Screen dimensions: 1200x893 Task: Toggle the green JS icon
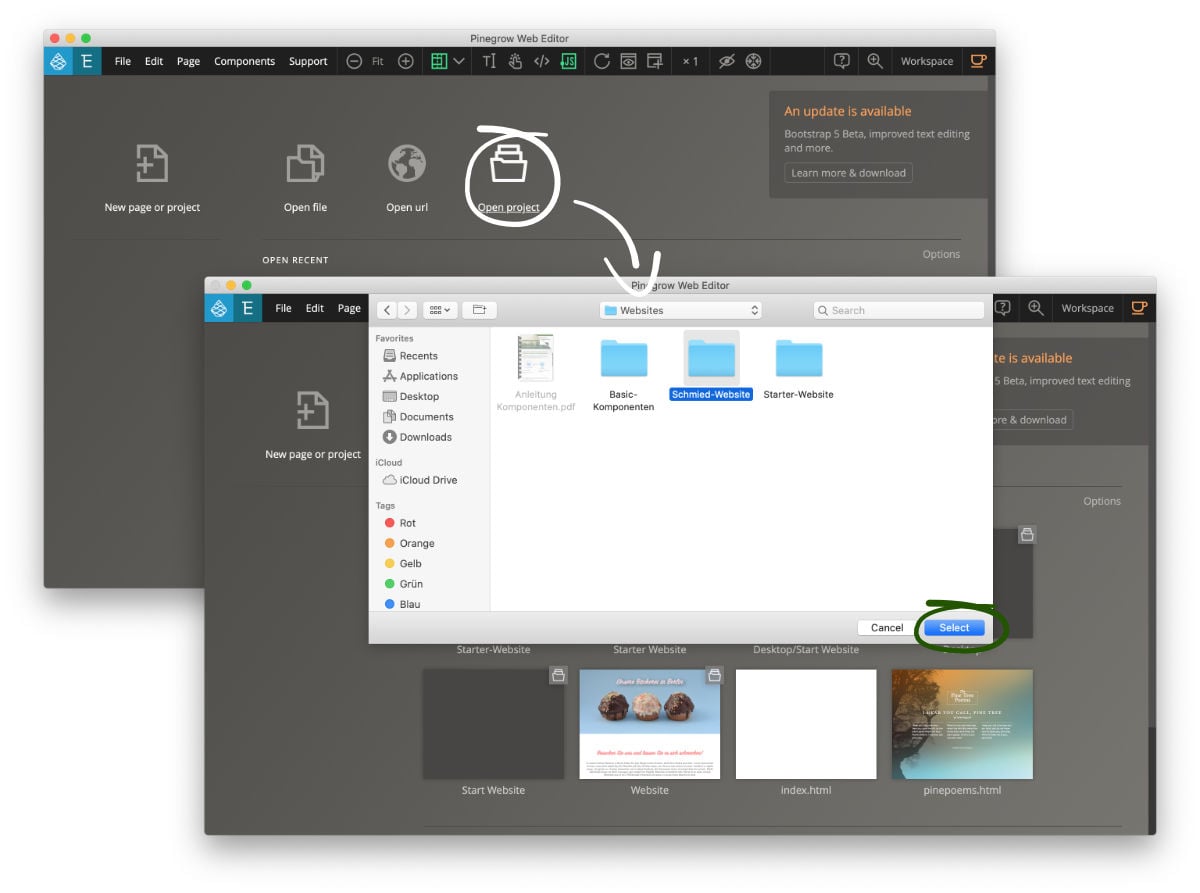pos(568,61)
